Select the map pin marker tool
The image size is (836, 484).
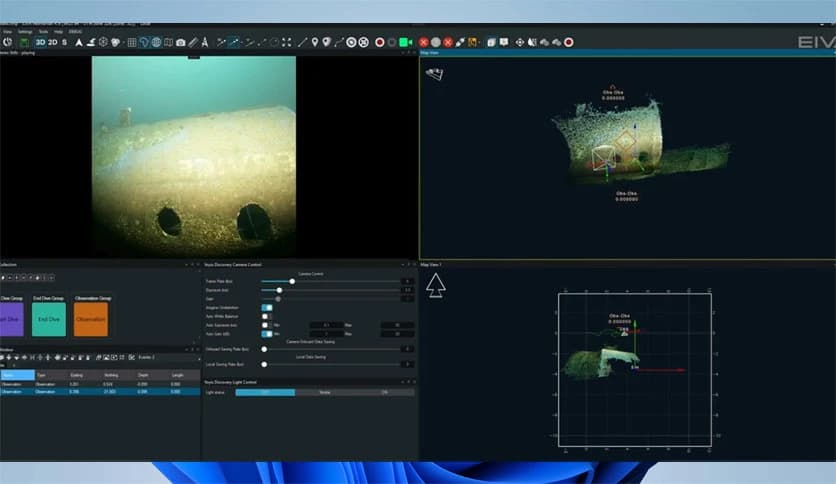click(x=314, y=42)
